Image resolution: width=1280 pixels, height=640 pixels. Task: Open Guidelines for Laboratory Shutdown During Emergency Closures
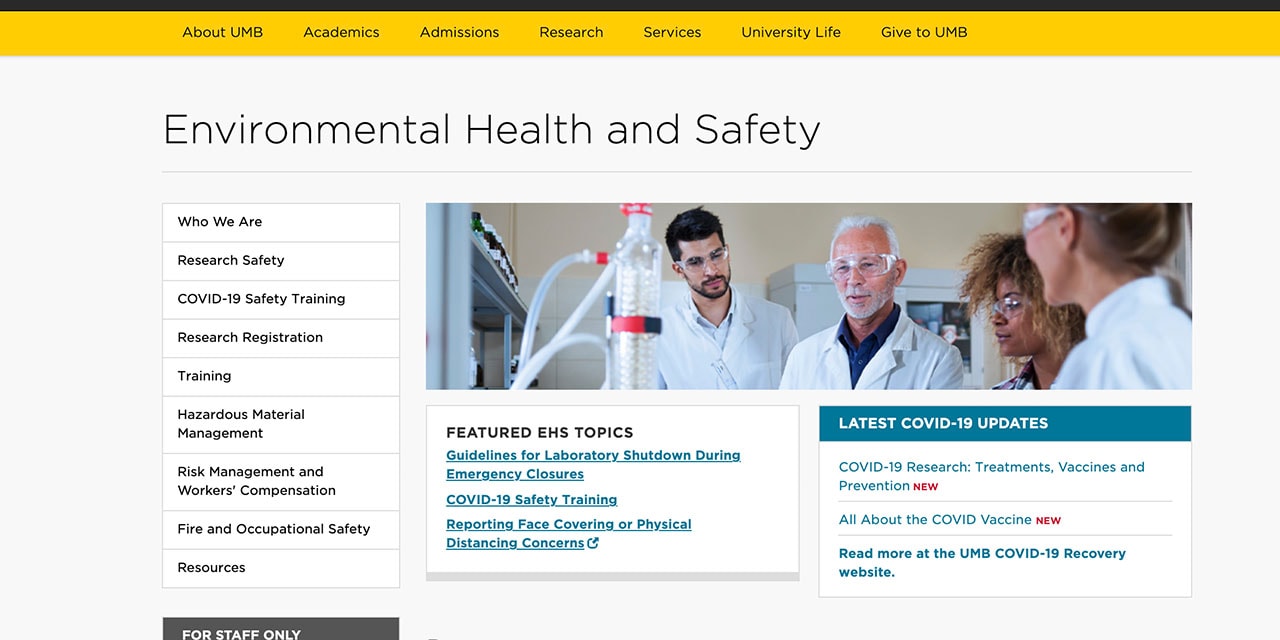point(593,465)
